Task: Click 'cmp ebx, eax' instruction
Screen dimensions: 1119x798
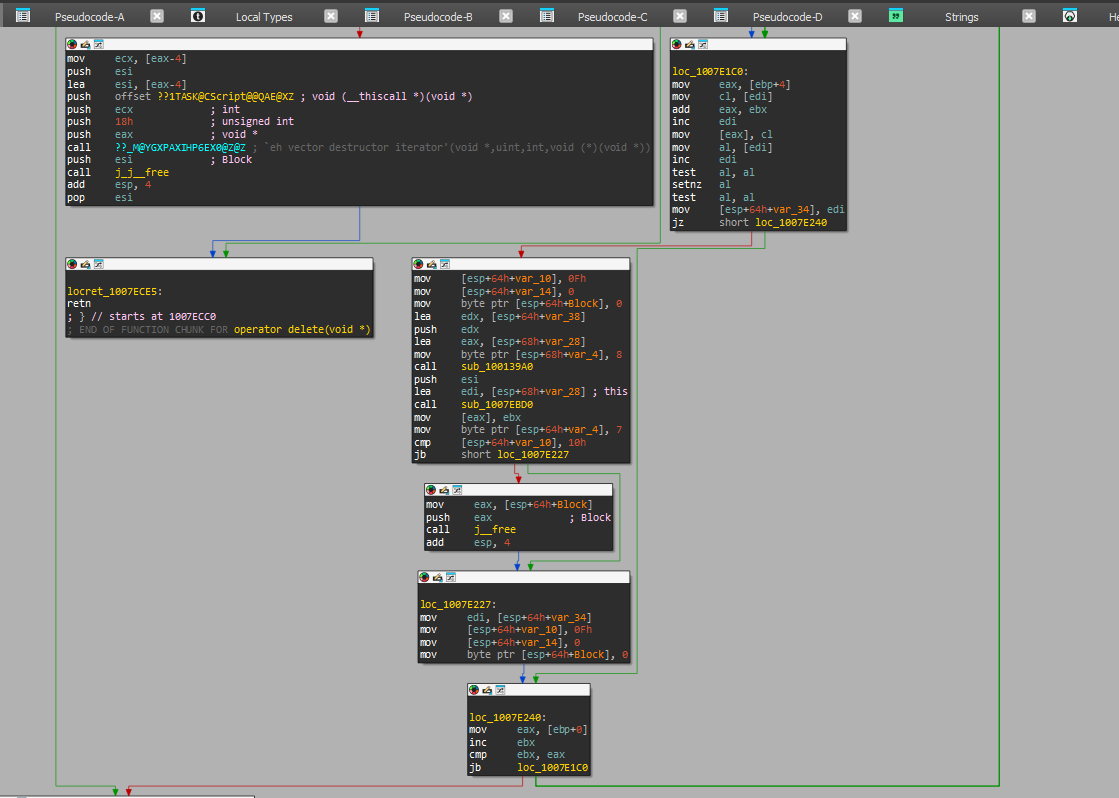Action: pyautogui.click(x=517, y=755)
